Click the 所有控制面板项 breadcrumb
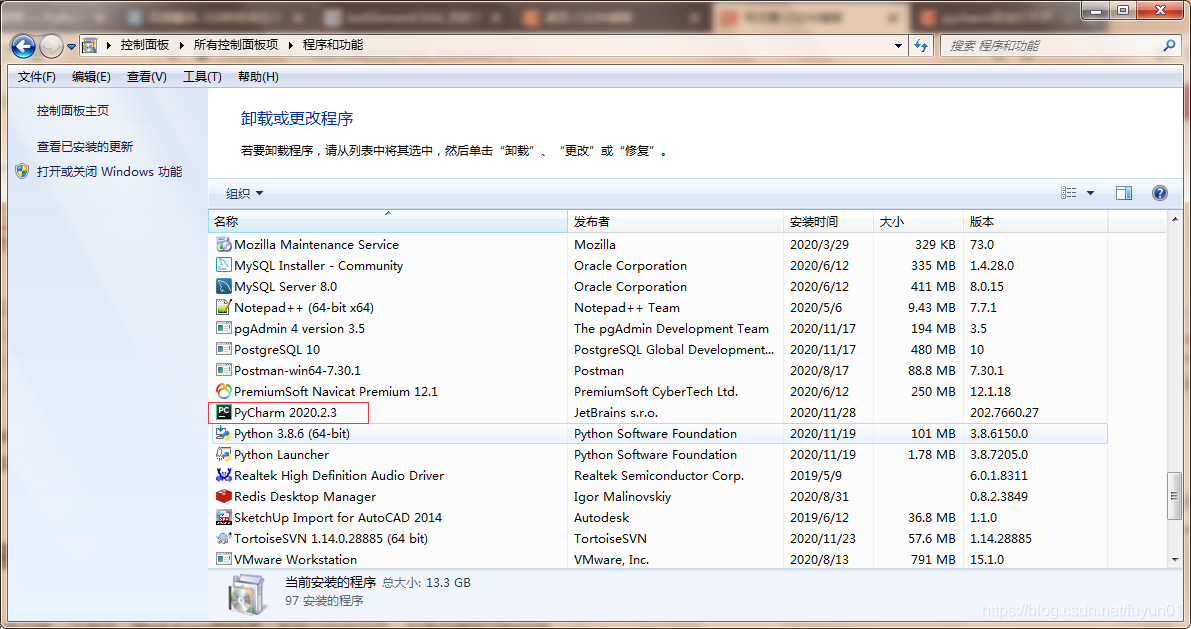 point(235,46)
